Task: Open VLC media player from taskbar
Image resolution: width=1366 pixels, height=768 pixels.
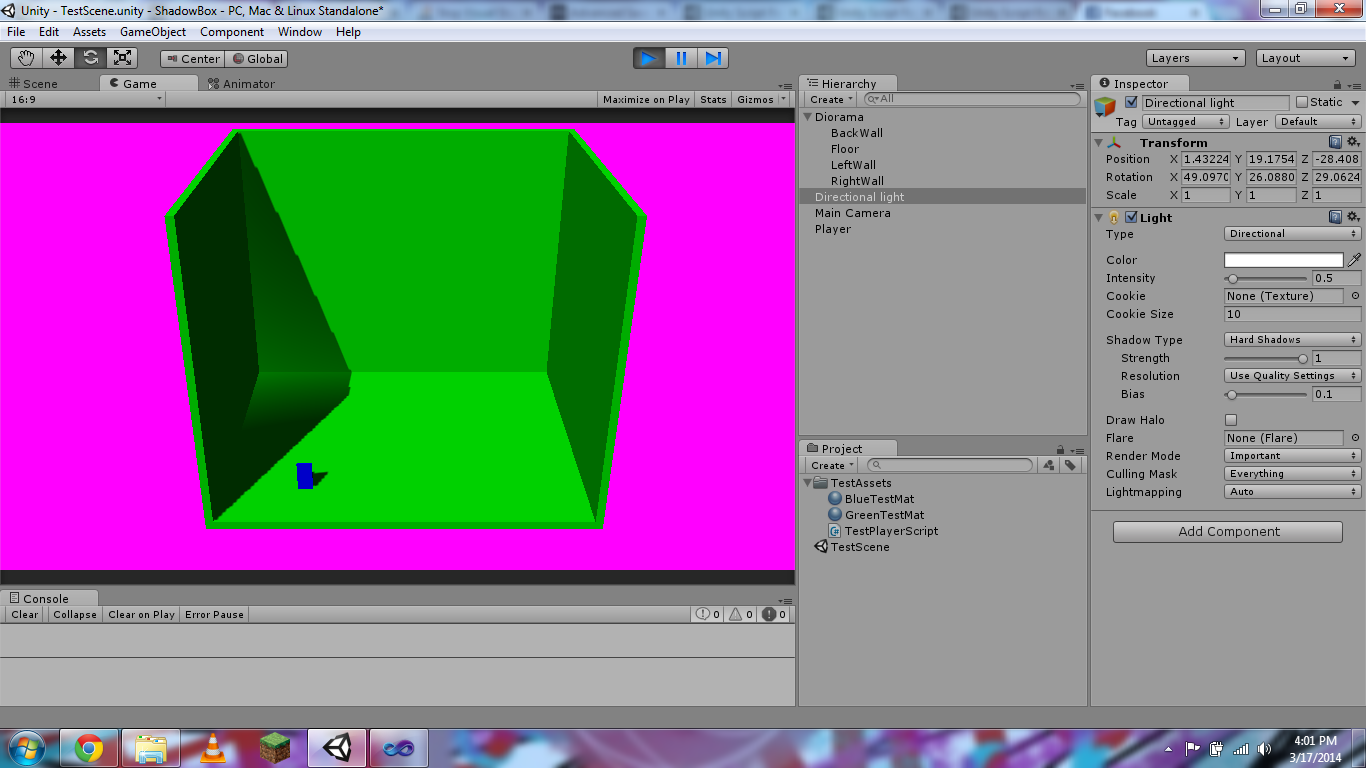Action: click(212, 748)
